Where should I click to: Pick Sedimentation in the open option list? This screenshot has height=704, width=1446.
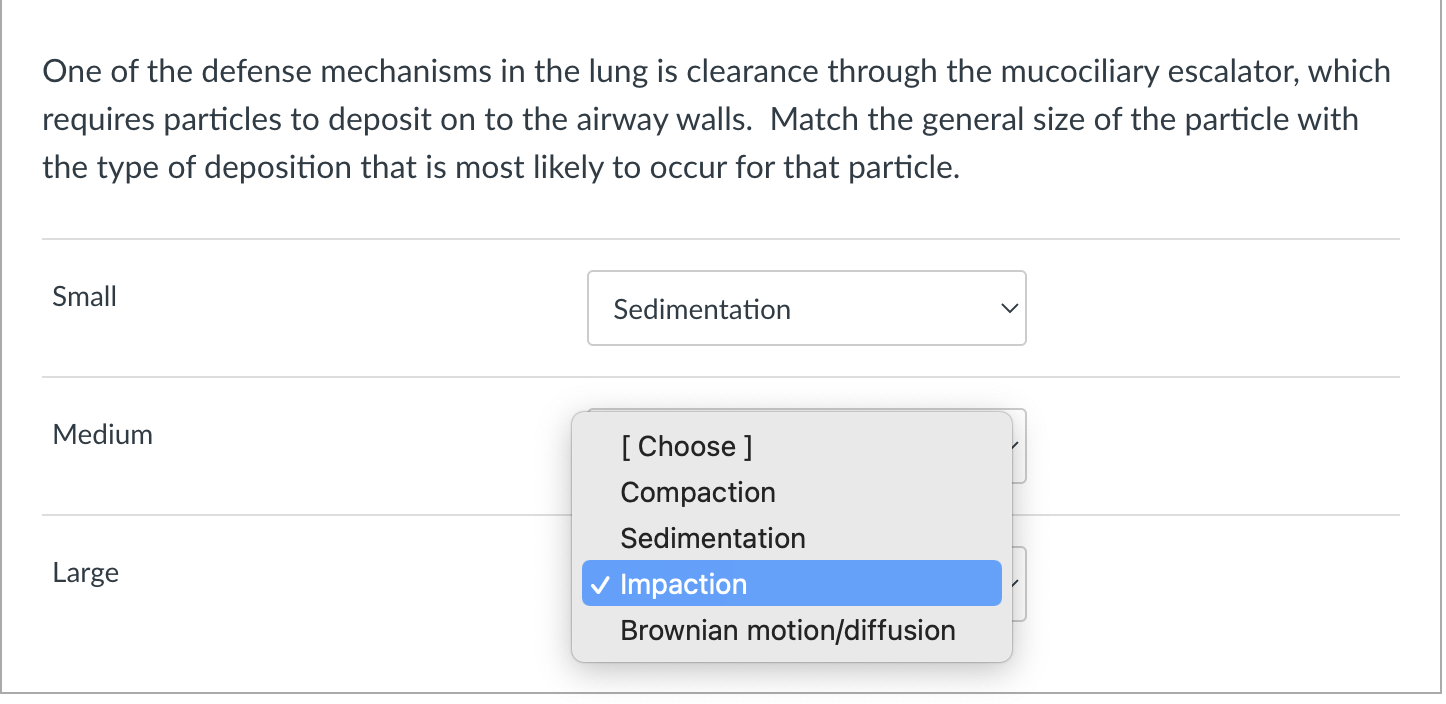(x=712, y=538)
